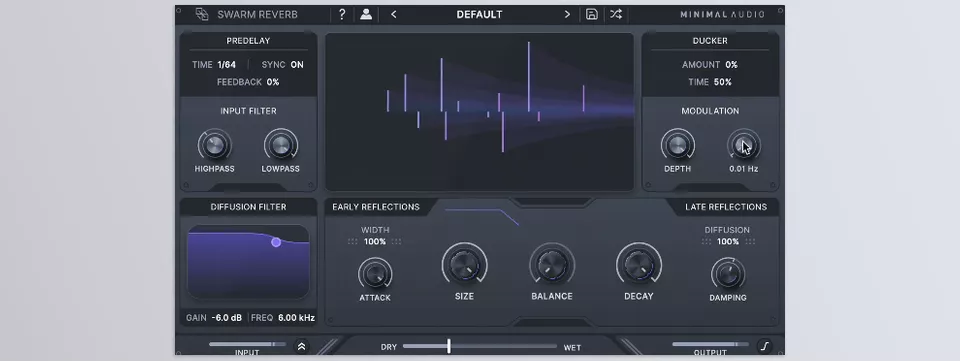Click the LOWPASS input filter knob
This screenshot has height=361, width=960.
[x=280, y=146]
